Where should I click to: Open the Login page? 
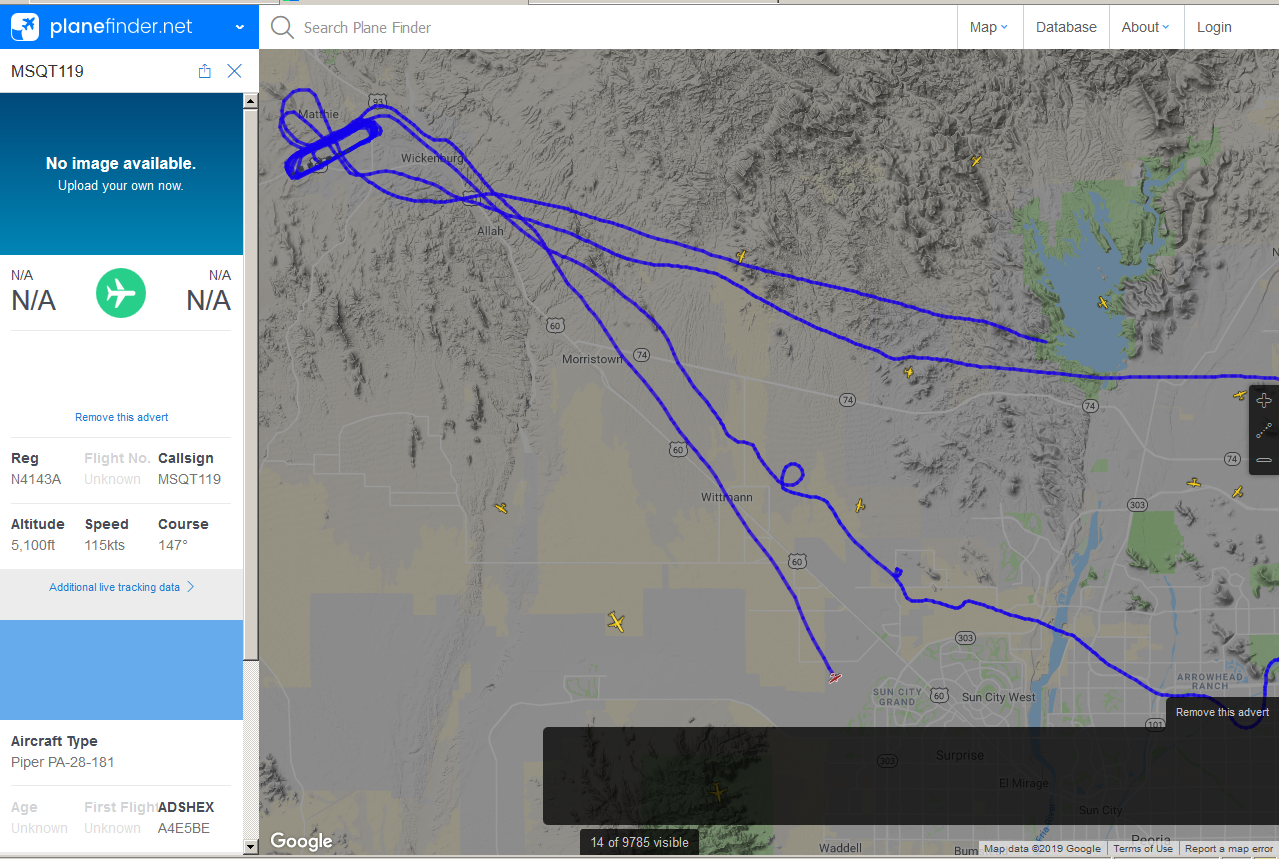[x=1214, y=27]
